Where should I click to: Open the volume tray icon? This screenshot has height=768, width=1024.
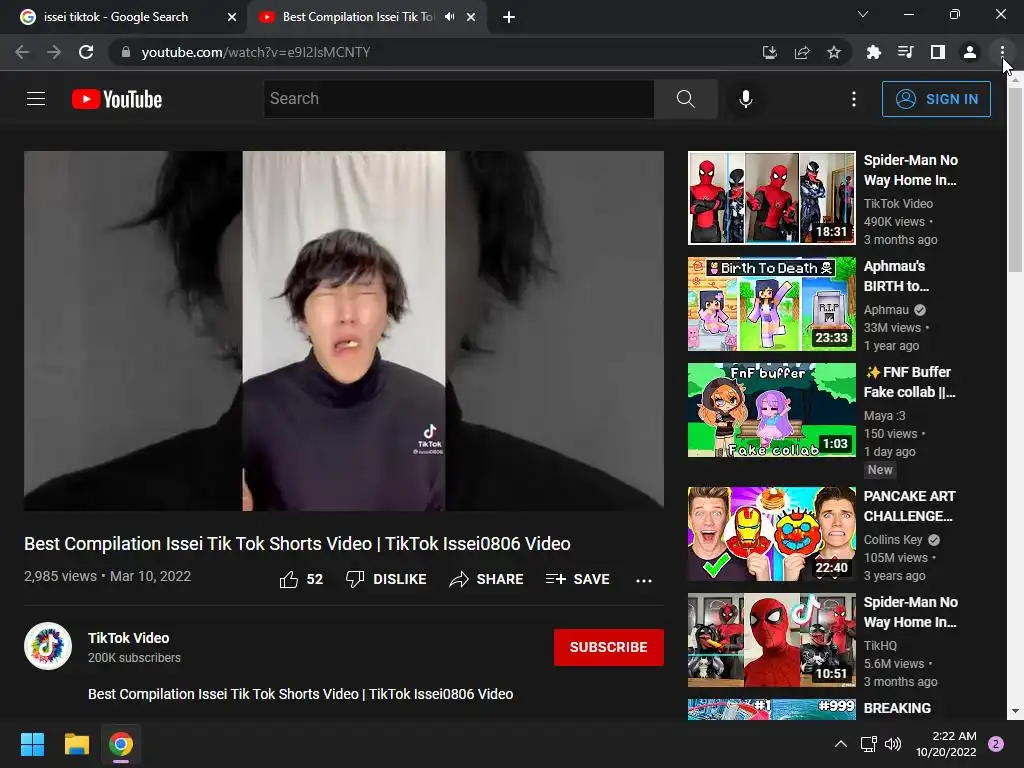click(x=893, y=744)
